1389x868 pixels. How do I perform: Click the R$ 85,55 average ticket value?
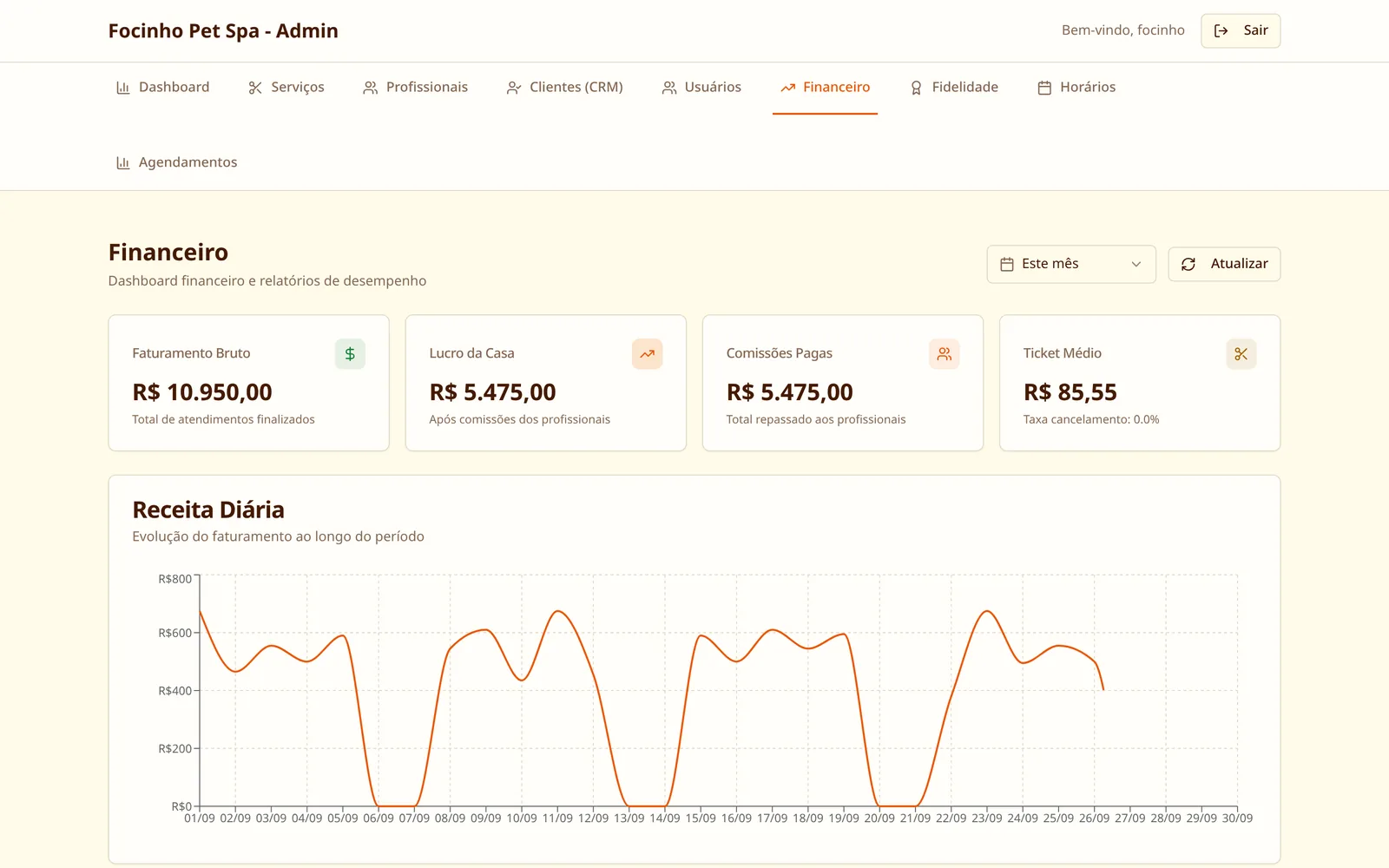[x=1070, y=392]
